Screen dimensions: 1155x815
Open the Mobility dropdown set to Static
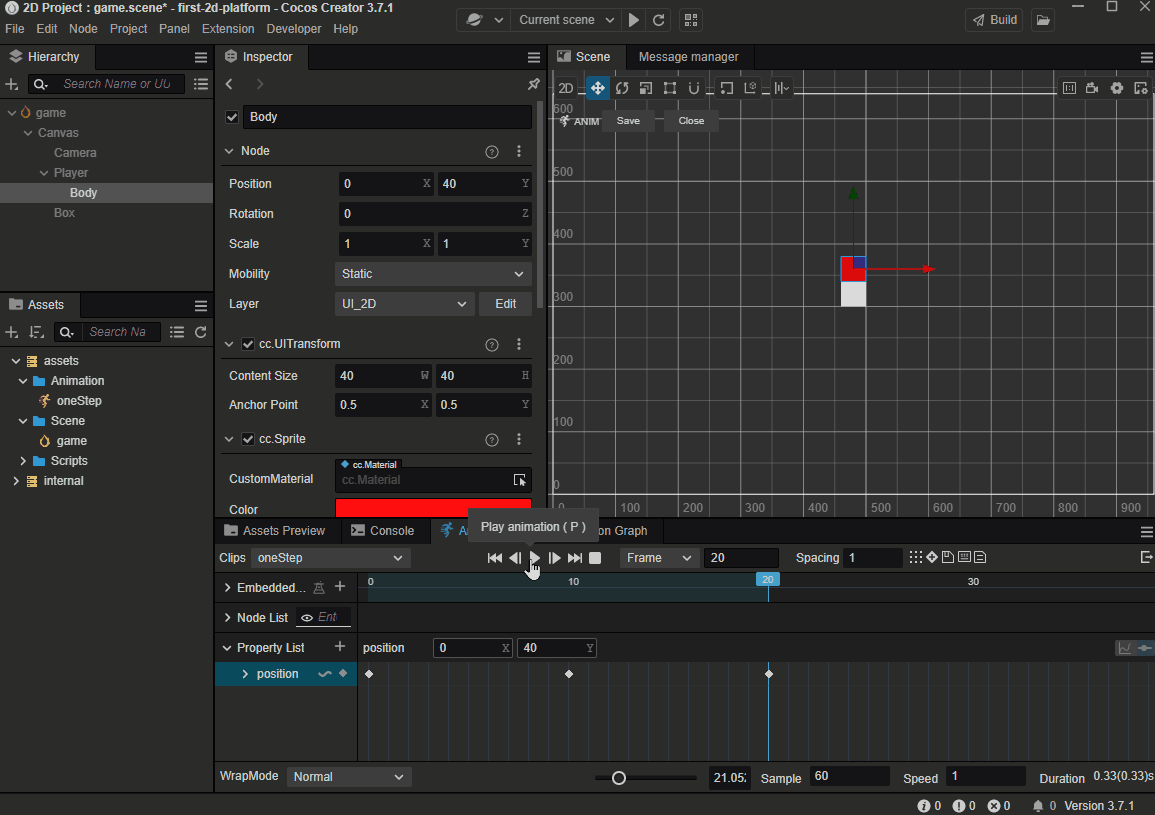[x=433, y=274]
